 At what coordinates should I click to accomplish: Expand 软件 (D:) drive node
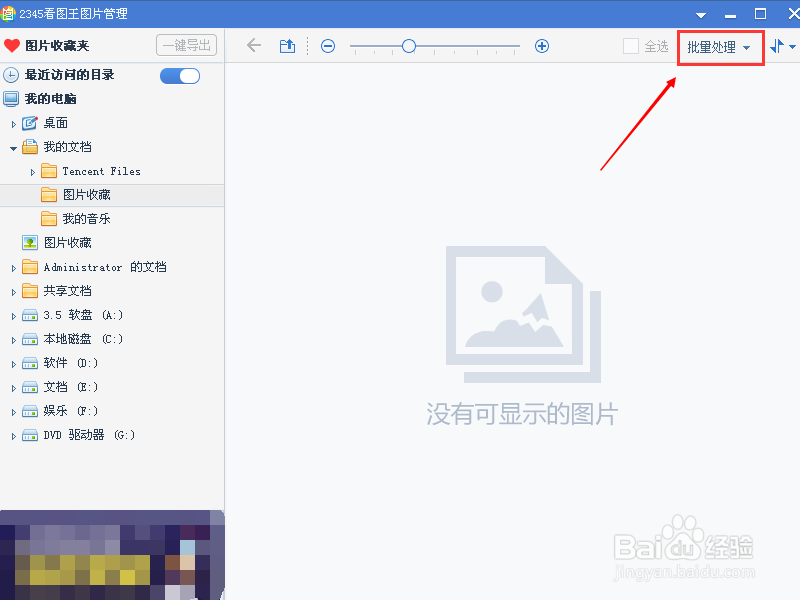[13, 364]
